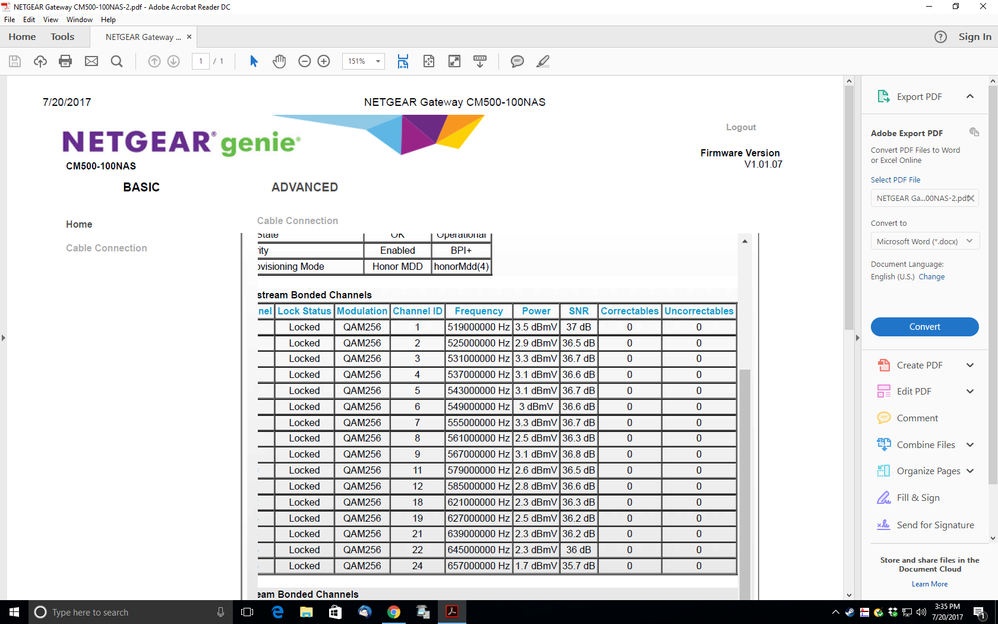Screen dimensions: 998x624
Task: Open the Window menu
Action: click(x=80, y=20)
